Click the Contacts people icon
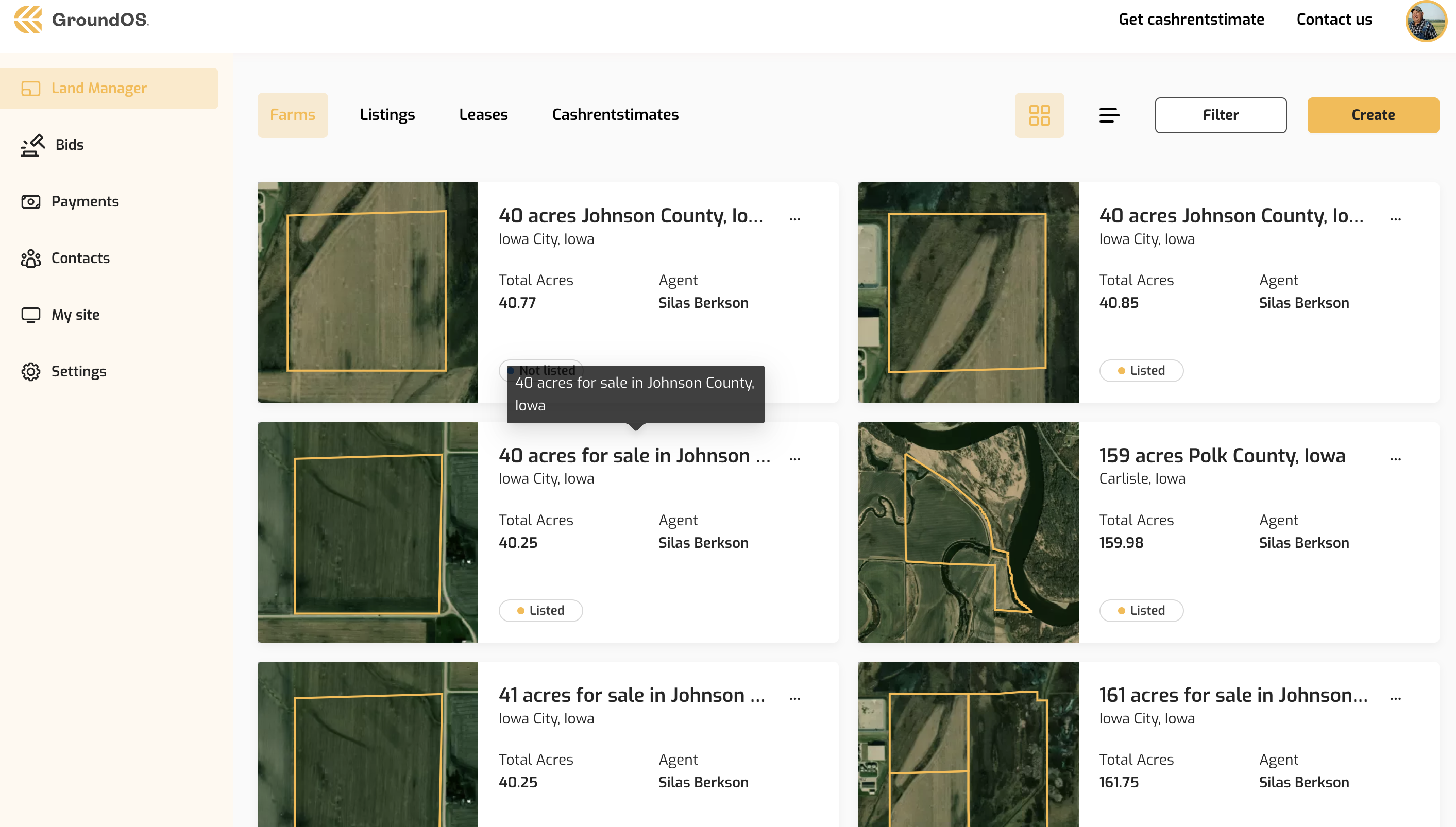1456x827 pixels. [x=31, y=259]
